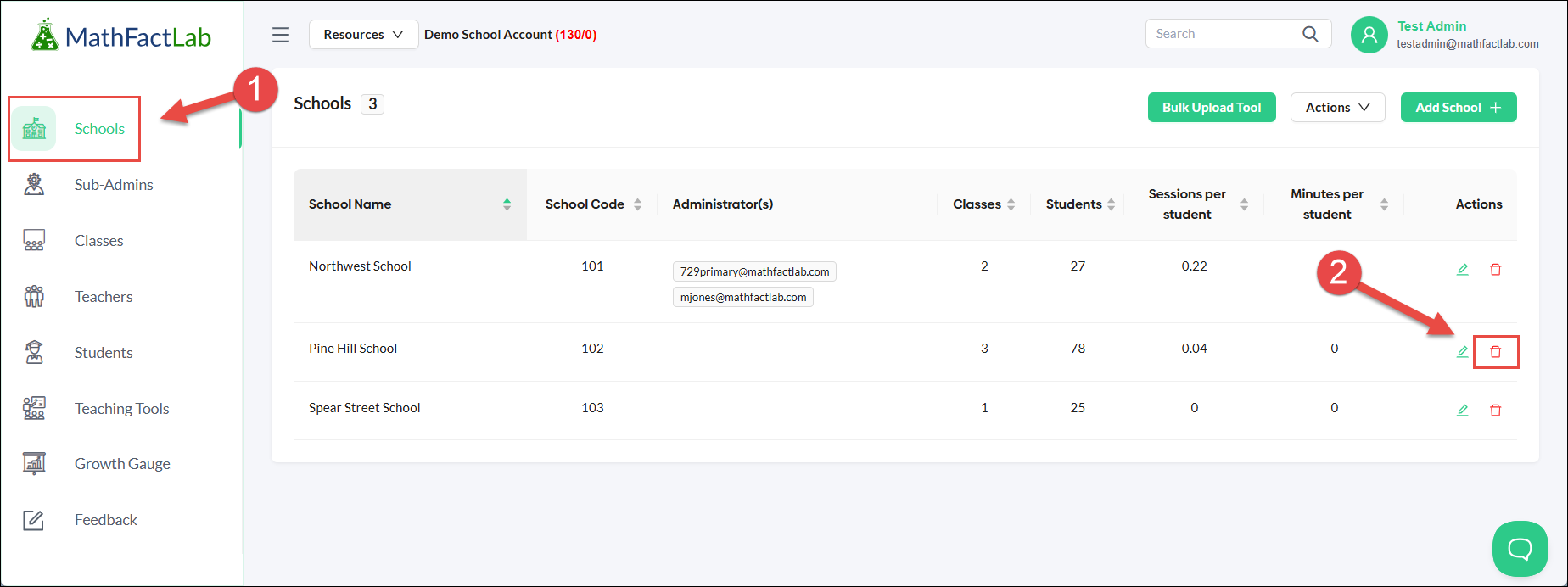The height and width of the screenshot is (587, 1568).
Task: Open the Test Admin avatar icon
Action: pyautogui.click(x=1369, y=35)
